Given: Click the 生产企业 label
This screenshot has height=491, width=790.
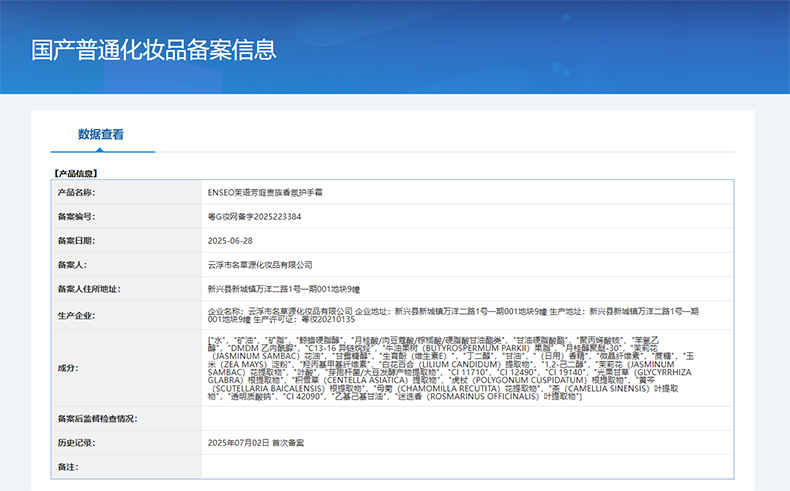Looking at the screenshot, I should (76, 315).
